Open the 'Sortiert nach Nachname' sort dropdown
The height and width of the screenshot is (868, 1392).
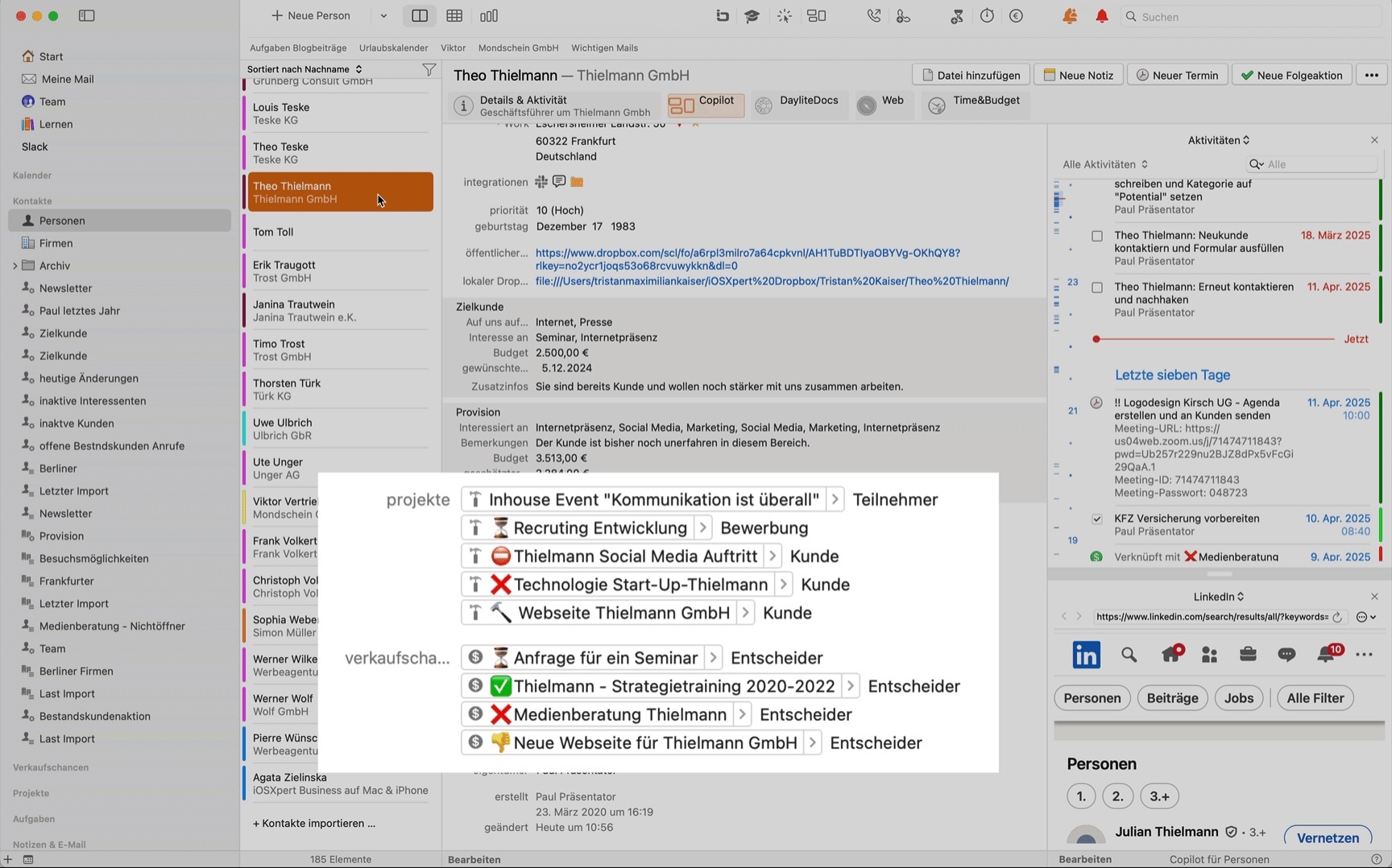tap(304, 69)
